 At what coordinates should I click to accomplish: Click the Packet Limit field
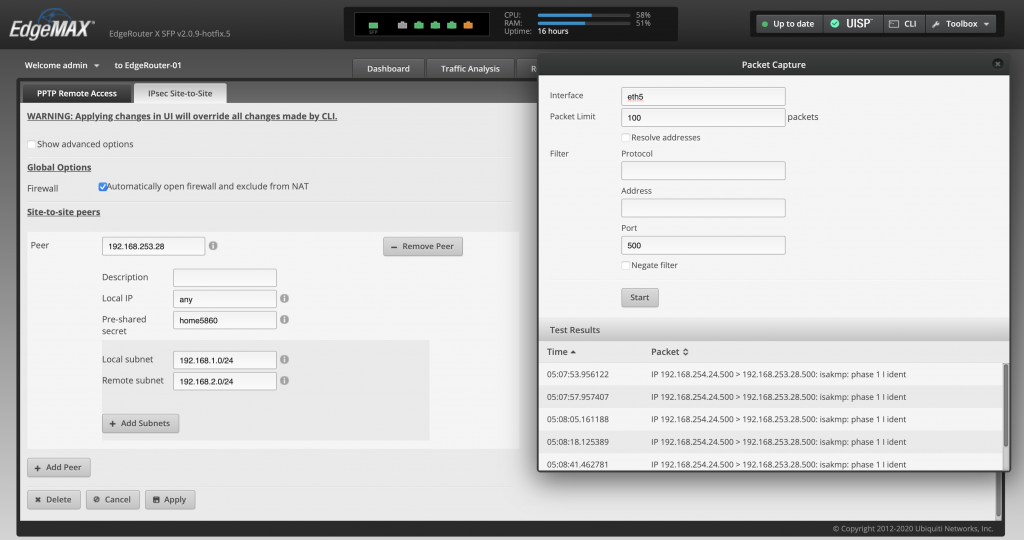(703, 118)
